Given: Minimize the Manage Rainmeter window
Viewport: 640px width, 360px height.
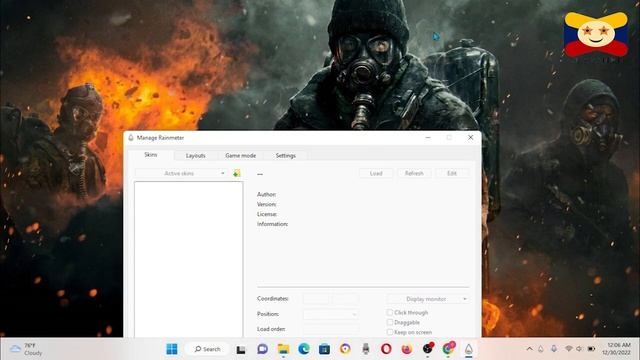Looking at the screenshot, I should 428,138.
